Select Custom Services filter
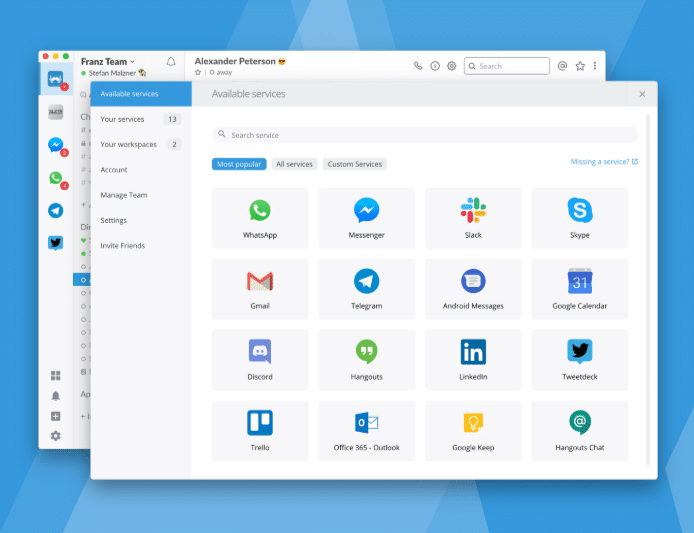The image size is (694, 533). point(355,164)
